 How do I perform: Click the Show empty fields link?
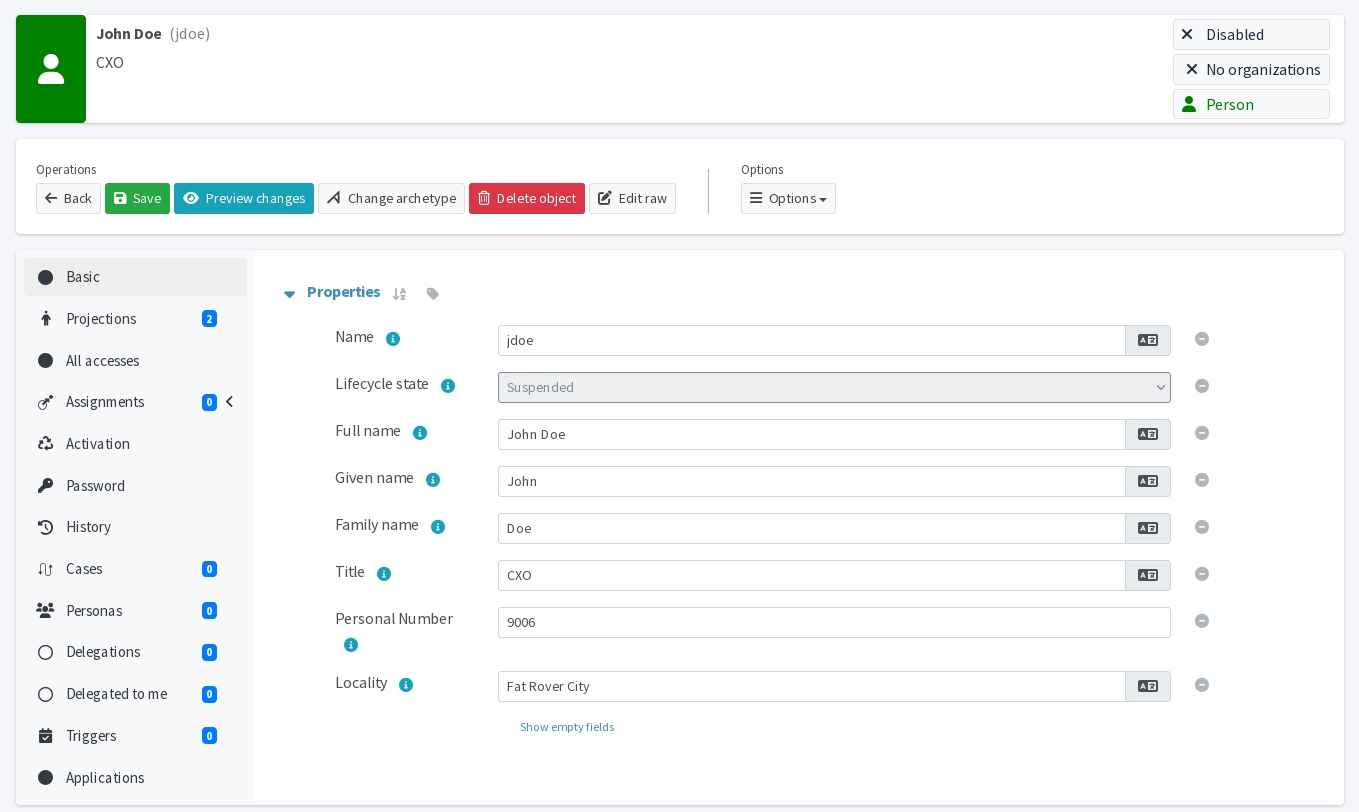pyautogui.click(x=567, y=727)
